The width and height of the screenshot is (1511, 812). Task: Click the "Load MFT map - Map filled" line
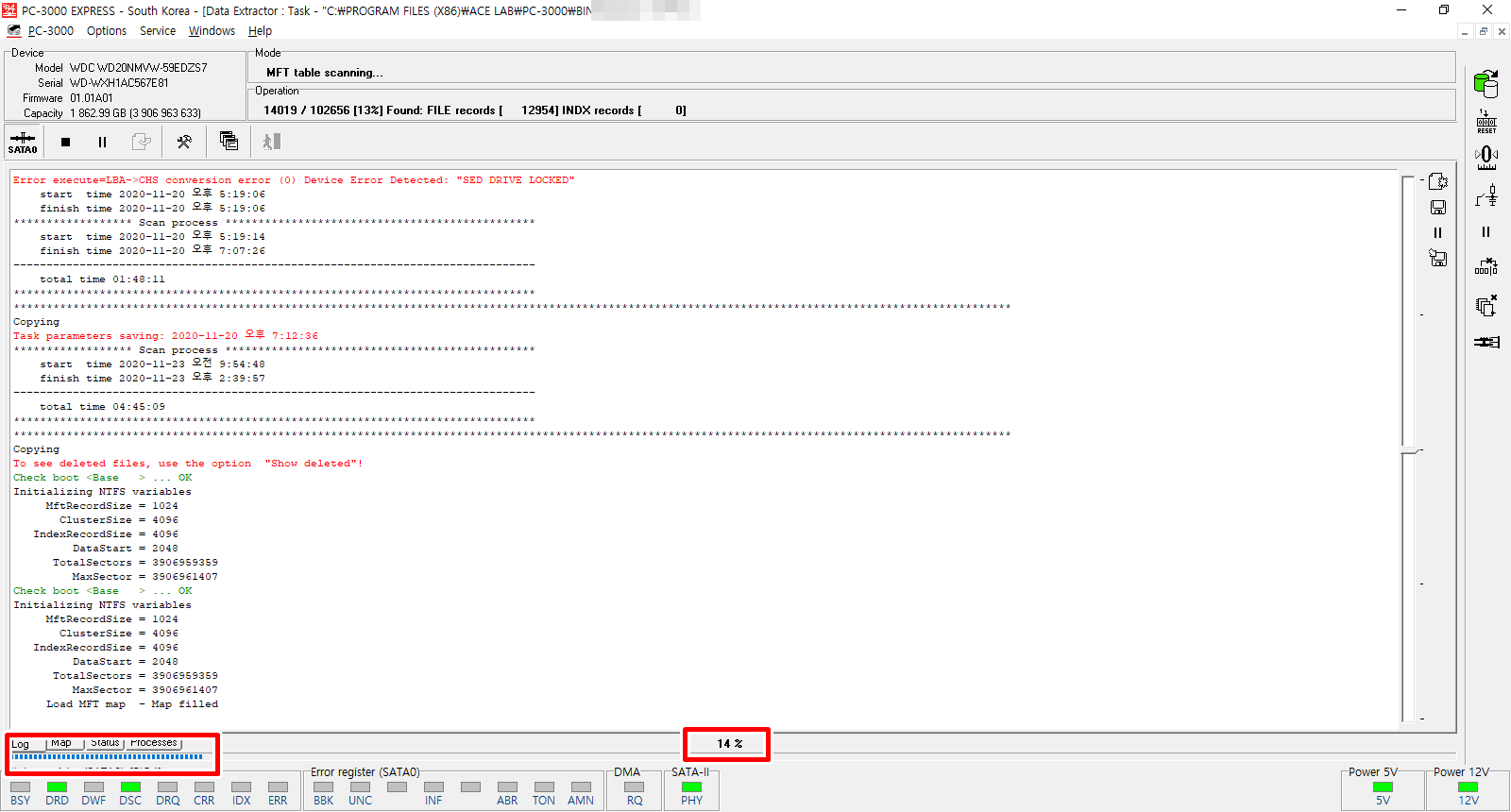tap(132, 704)
